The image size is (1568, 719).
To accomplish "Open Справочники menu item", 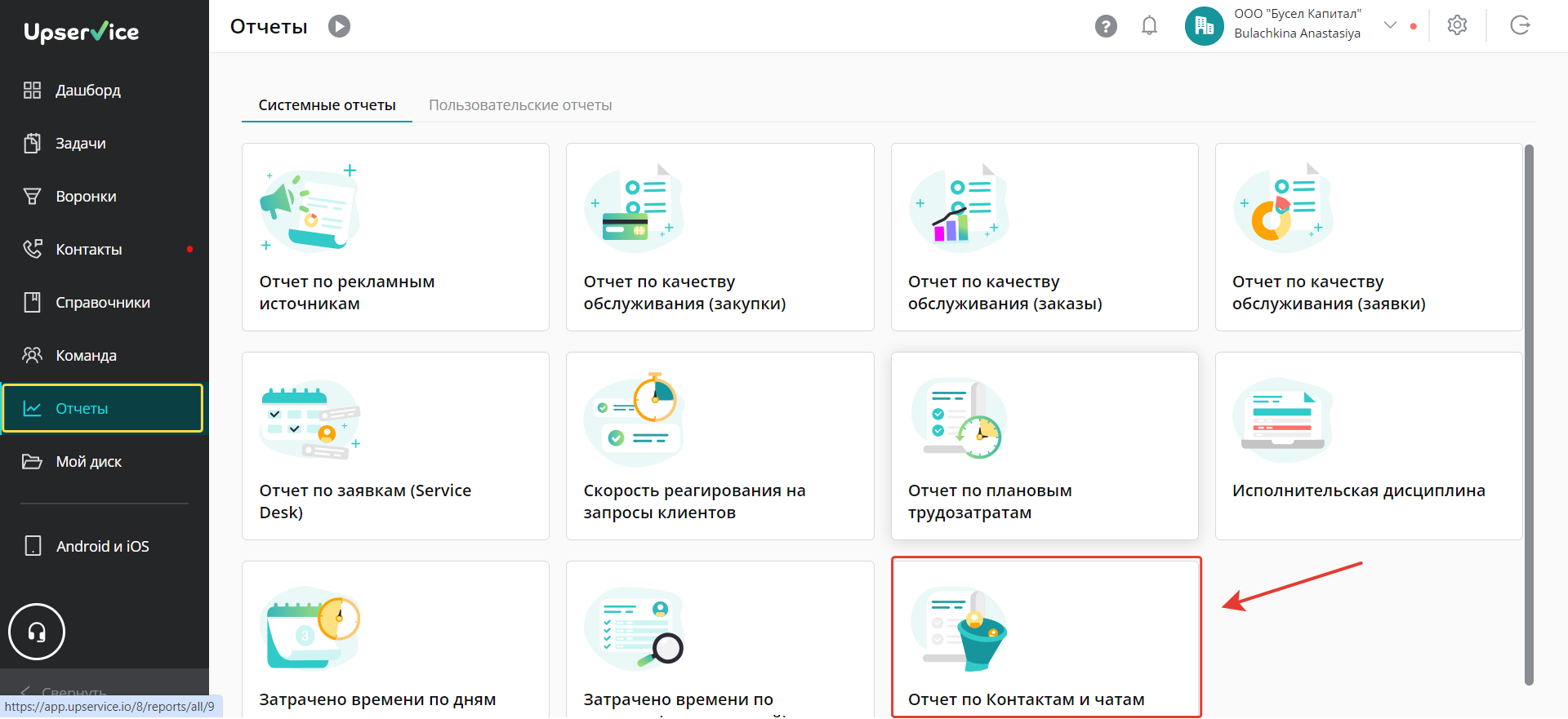I will (103, 303).
